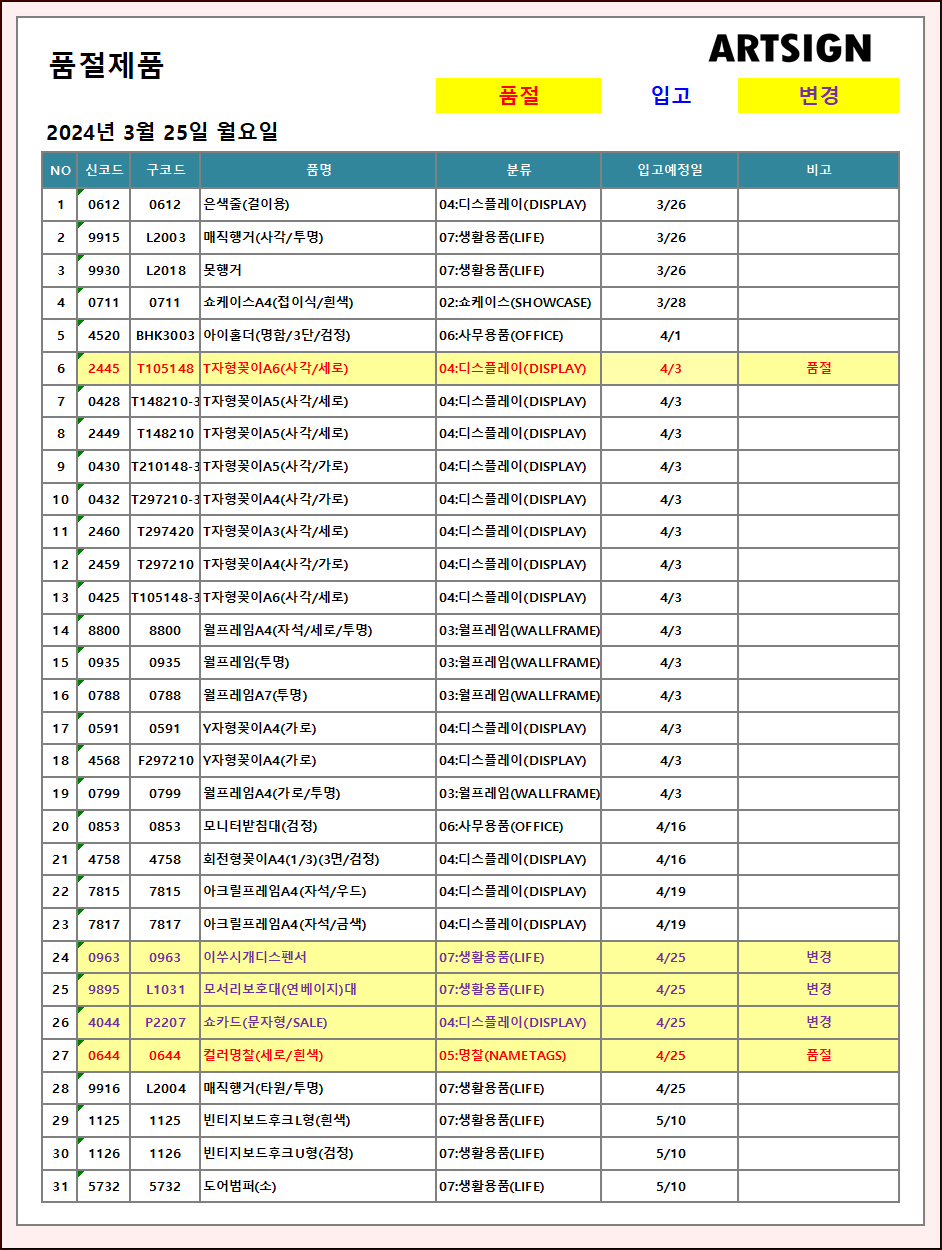Click the red T105148 old code cell
Viewport: 942px width, 1250px height.
point(165,368)
